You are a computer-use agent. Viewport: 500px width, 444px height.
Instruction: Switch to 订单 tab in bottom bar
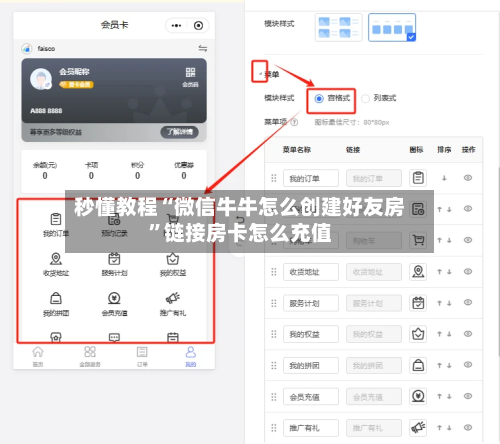(142, 357)
